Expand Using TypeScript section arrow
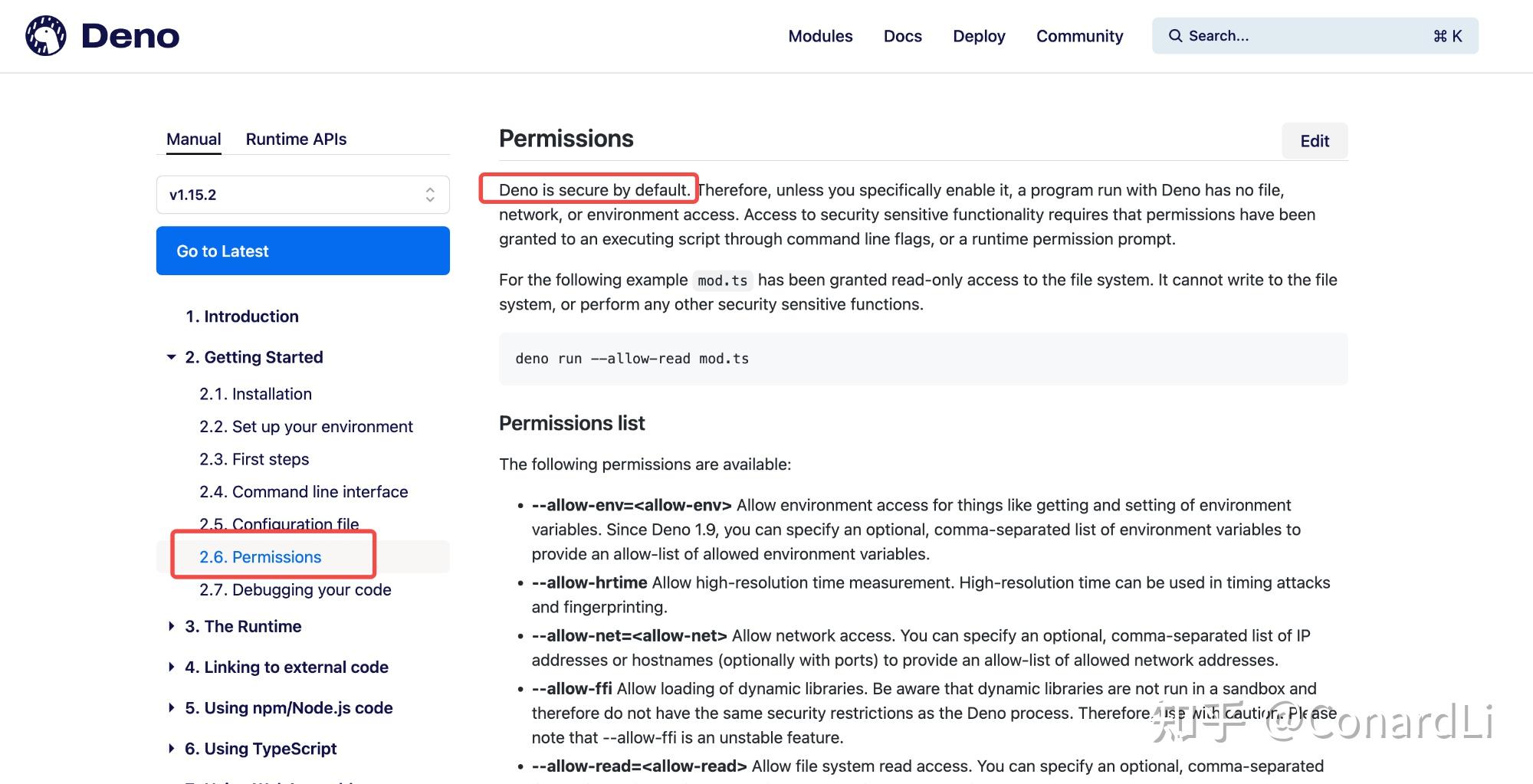The image size is (1533, 784). (171, 748)
